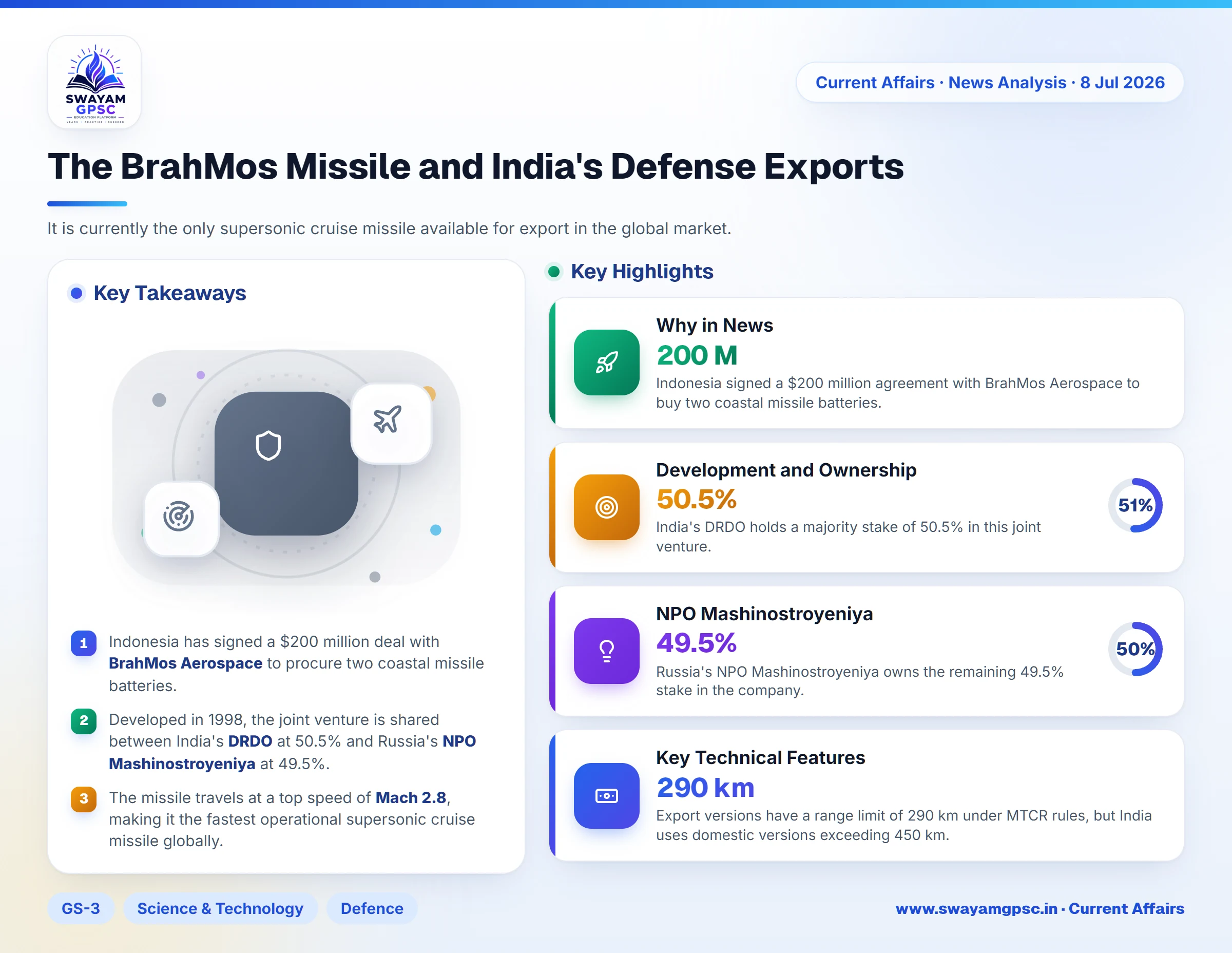
Task: Click the text Russia's NPO Mashinostroyeniya owns remaining stake
Action: (x=859, y=681)
